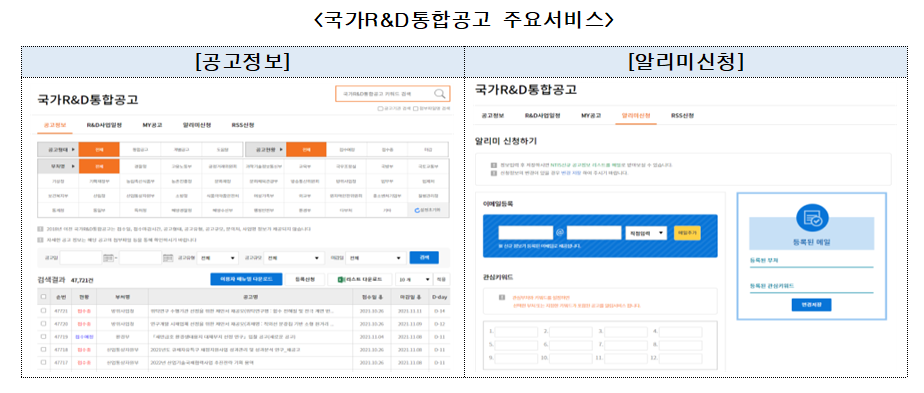This screenshot has width=924, height=393.
Task: Select 전체 in the 공고형태 filter row
Action: (99, 150)
